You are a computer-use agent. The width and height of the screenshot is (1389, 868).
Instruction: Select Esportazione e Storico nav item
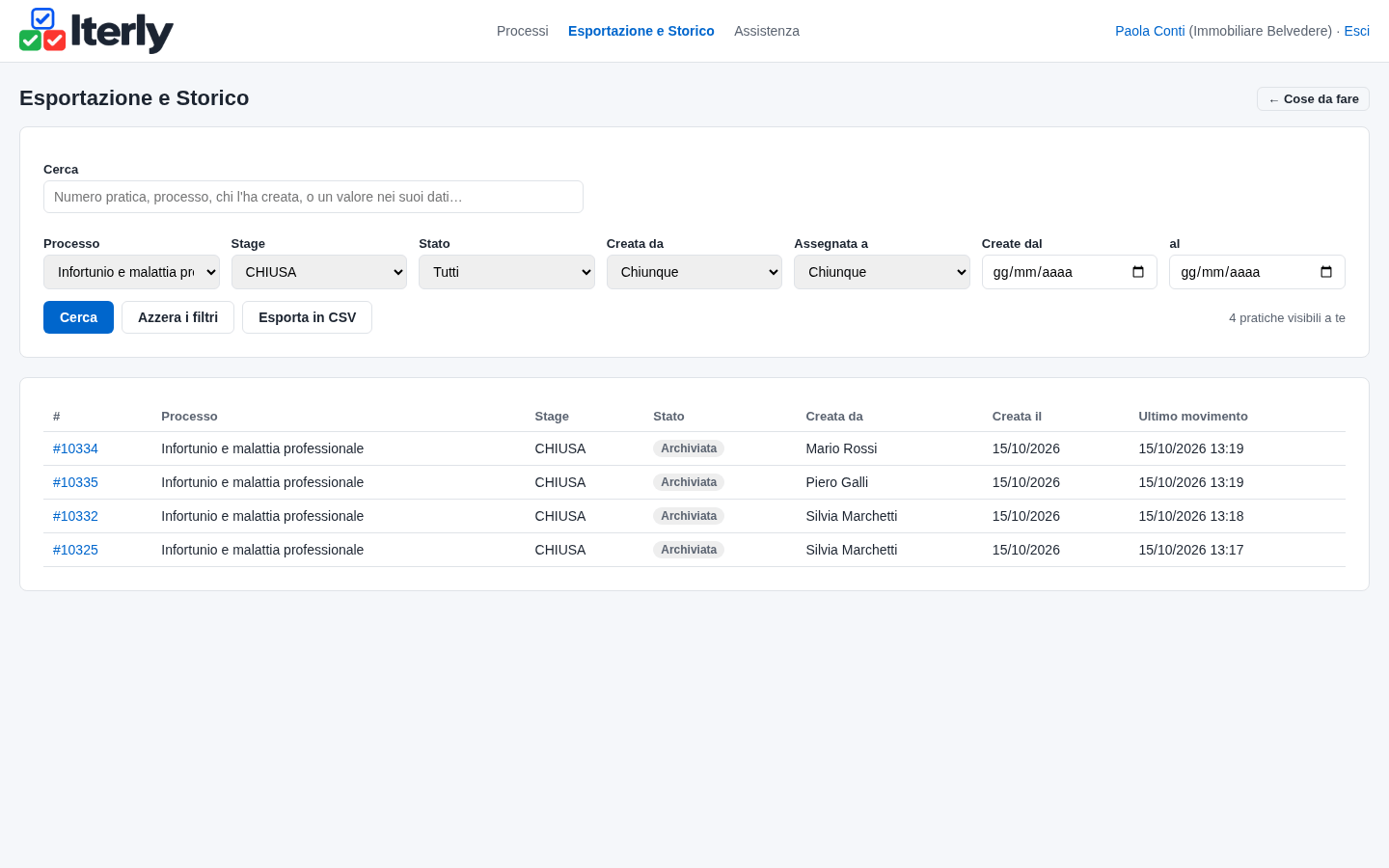(x=641, y=31)
